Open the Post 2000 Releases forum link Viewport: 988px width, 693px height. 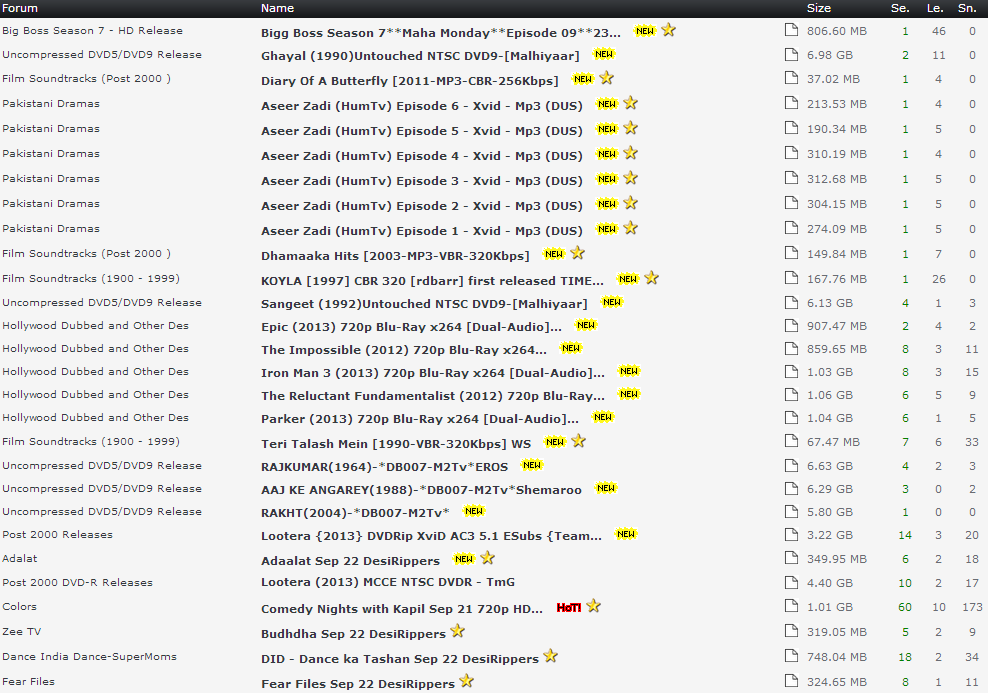(x=57, y=534)
